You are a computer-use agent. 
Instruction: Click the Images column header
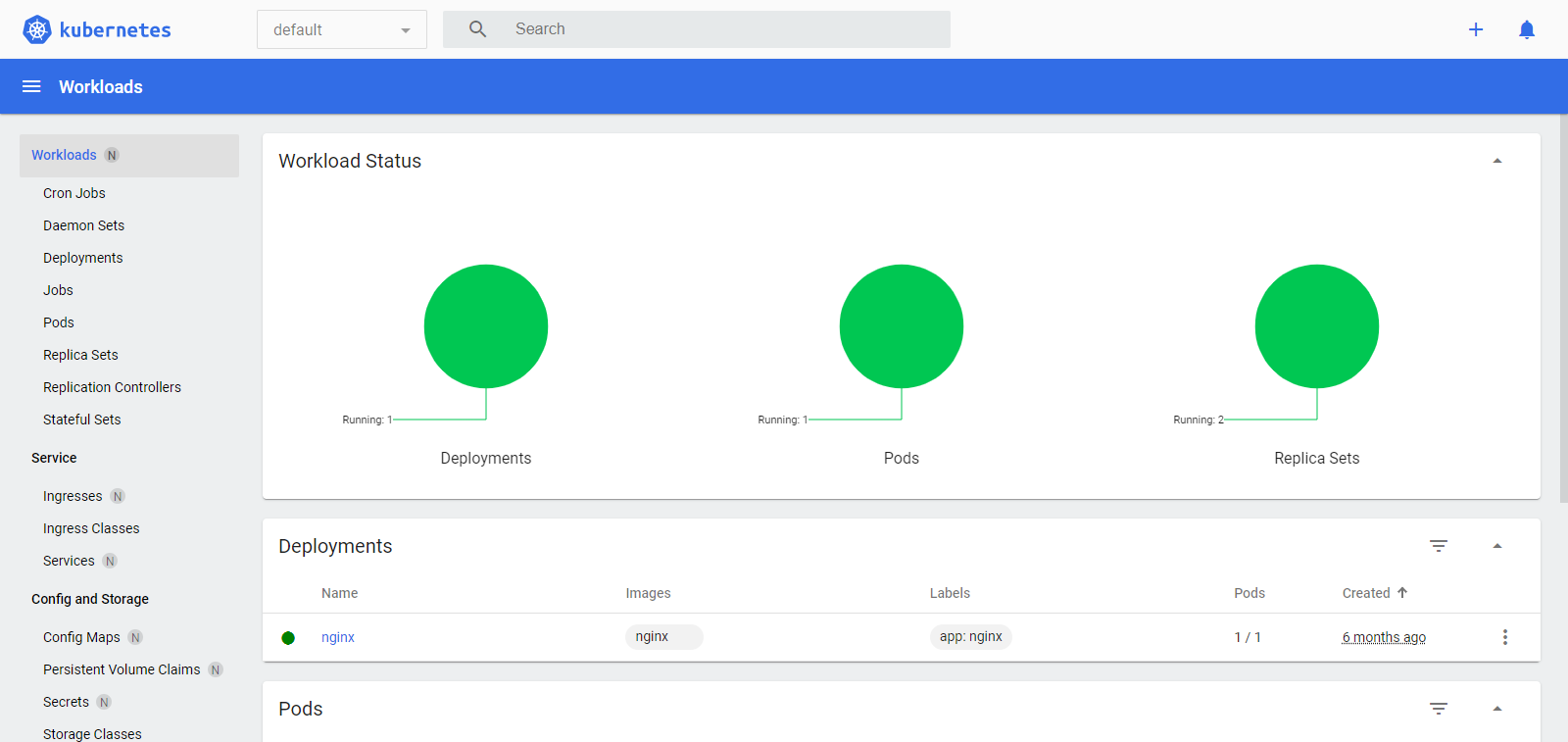click(x=648, y=593)
